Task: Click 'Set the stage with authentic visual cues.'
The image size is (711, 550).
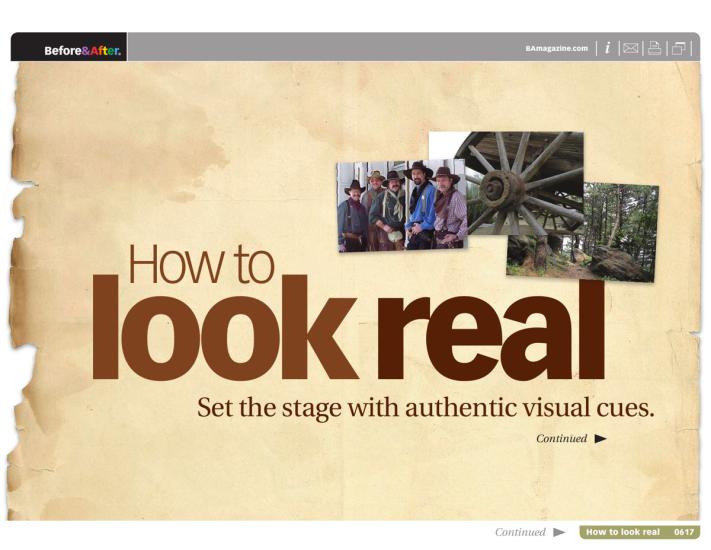Action: pyautogui.click(x=426, y=408)
